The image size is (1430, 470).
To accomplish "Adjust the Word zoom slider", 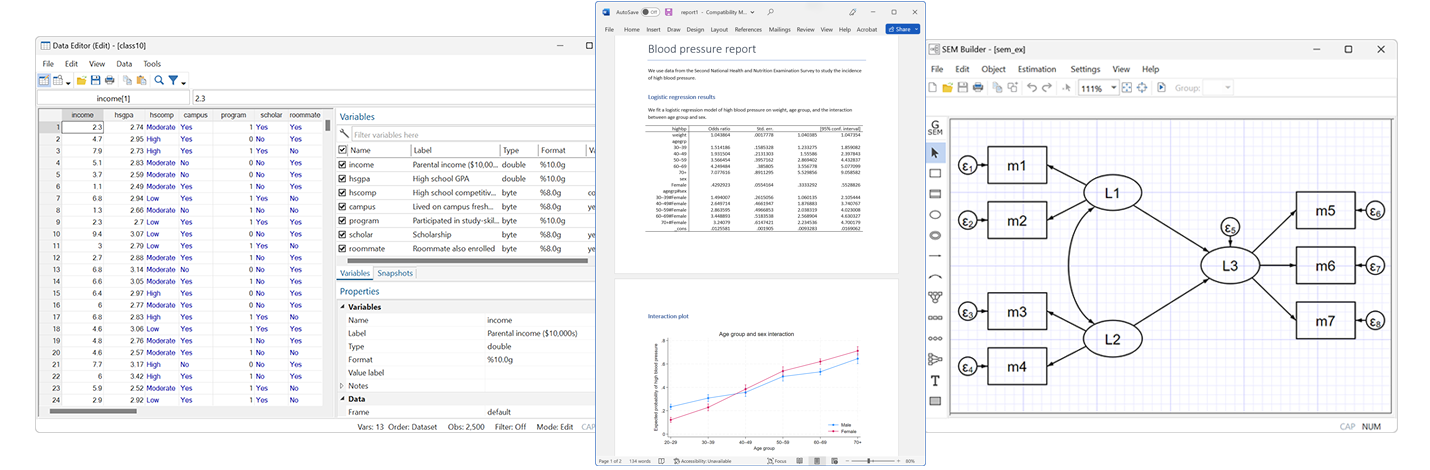I will [868, 461].
